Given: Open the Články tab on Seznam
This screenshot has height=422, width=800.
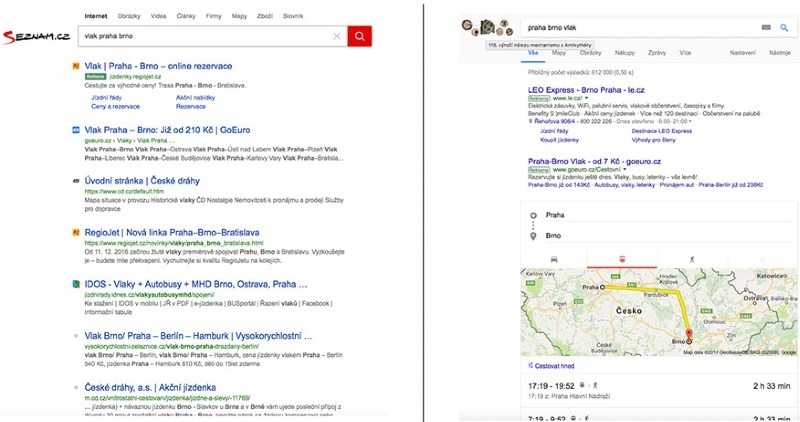Looking at the screenshot, I should point(186,16).
